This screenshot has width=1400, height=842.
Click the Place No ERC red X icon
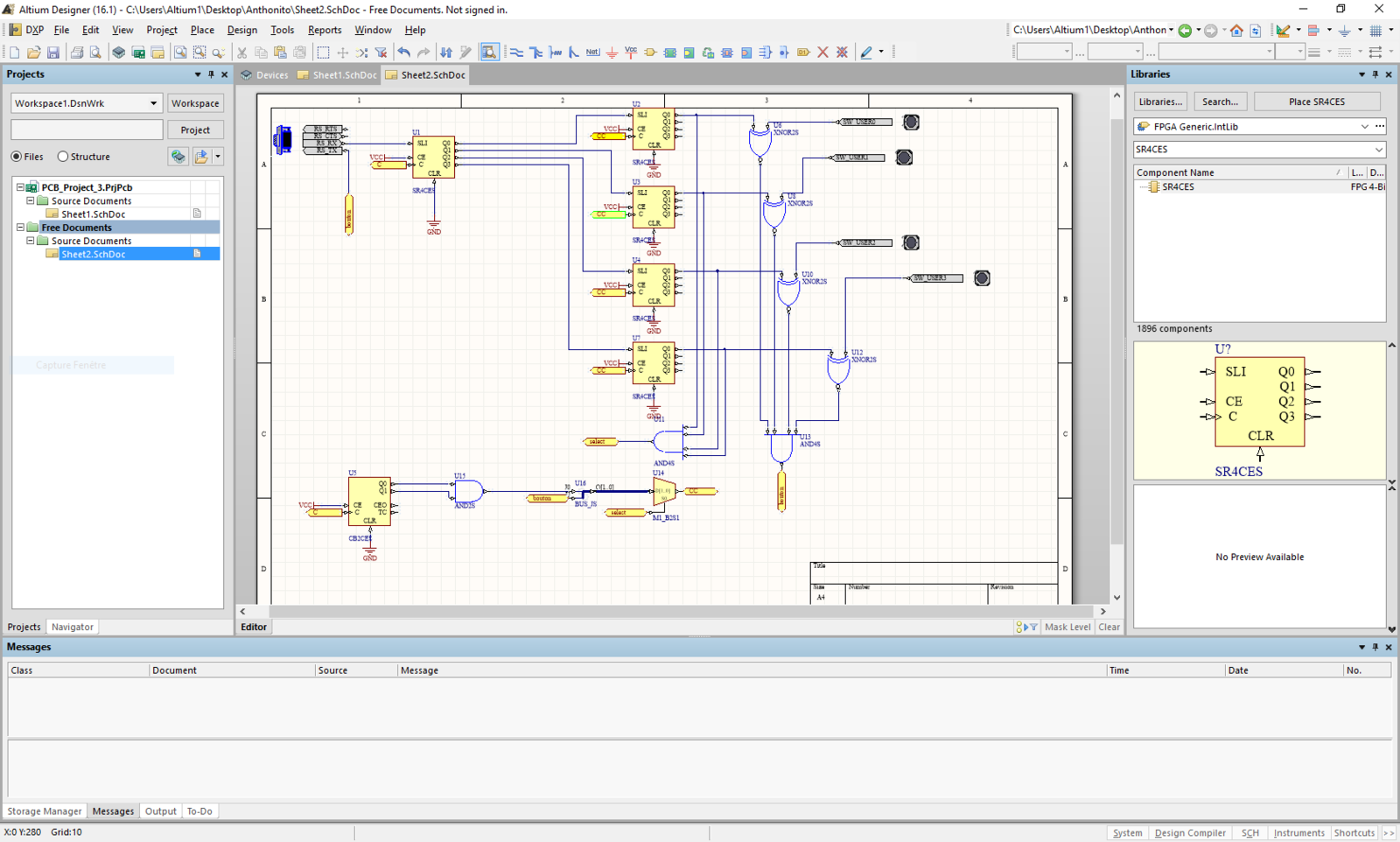[x=822, y=53]
